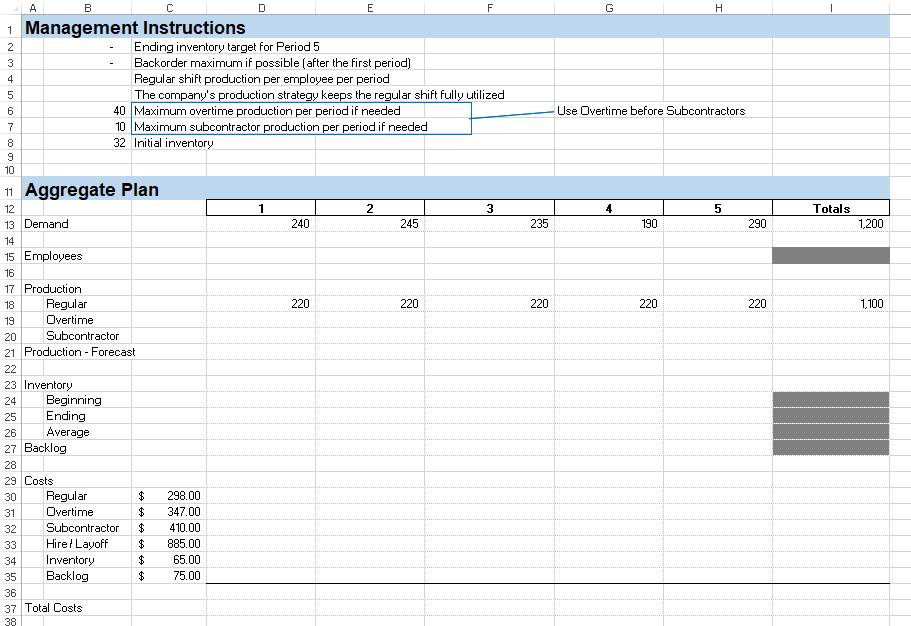
Task: Select column D header
Action: coord(261,8)
